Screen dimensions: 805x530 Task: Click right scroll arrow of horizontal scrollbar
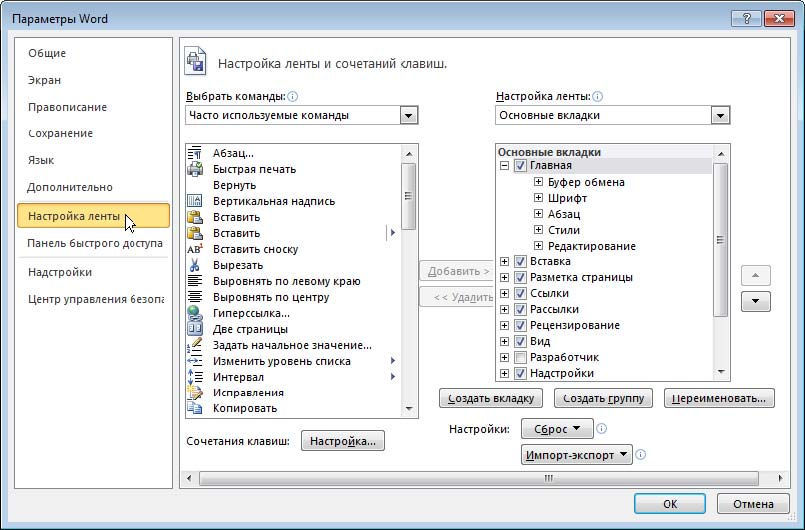[x=780, y=478]
